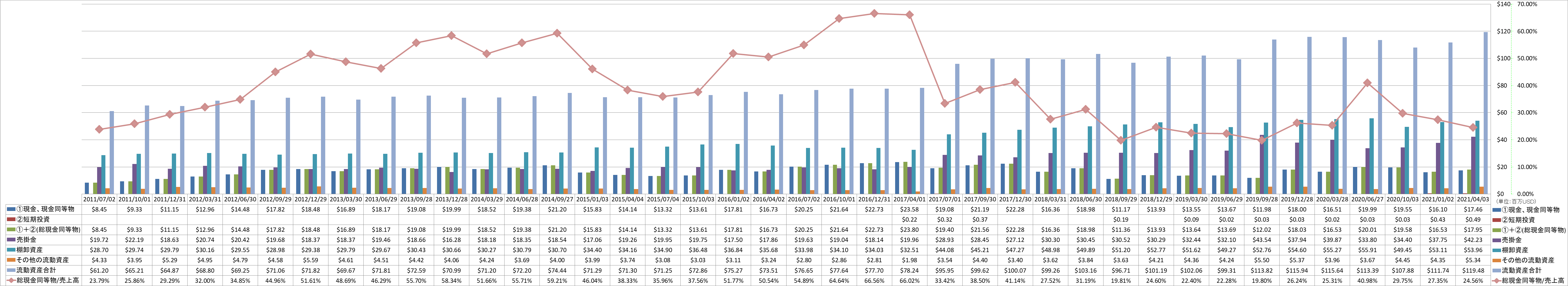Click the ①現金、現金同等物 row label at left

point(45,209)
